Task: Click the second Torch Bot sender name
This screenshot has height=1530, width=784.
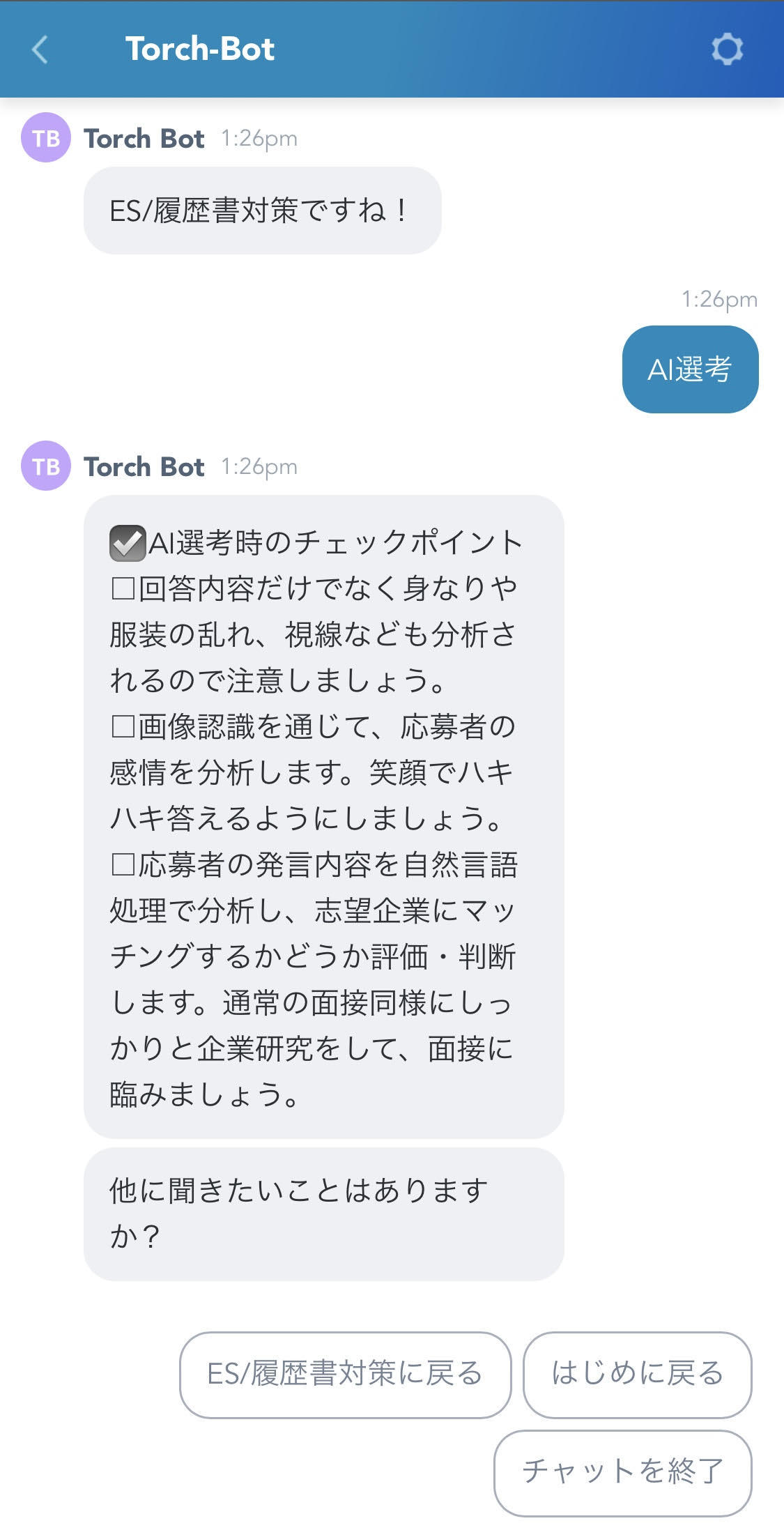Action: 144,466
